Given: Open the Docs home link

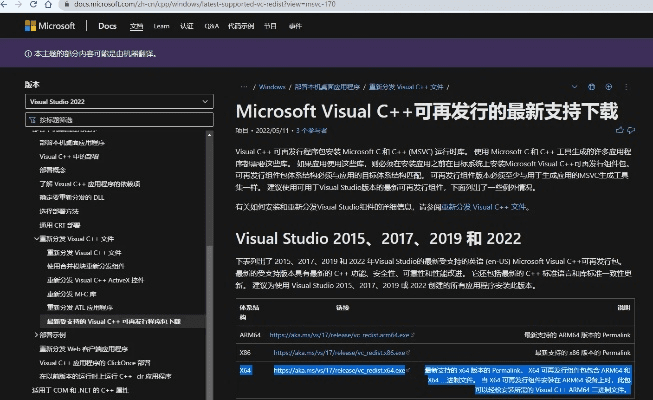Looking at the screenshot, I should click(107, 26).
